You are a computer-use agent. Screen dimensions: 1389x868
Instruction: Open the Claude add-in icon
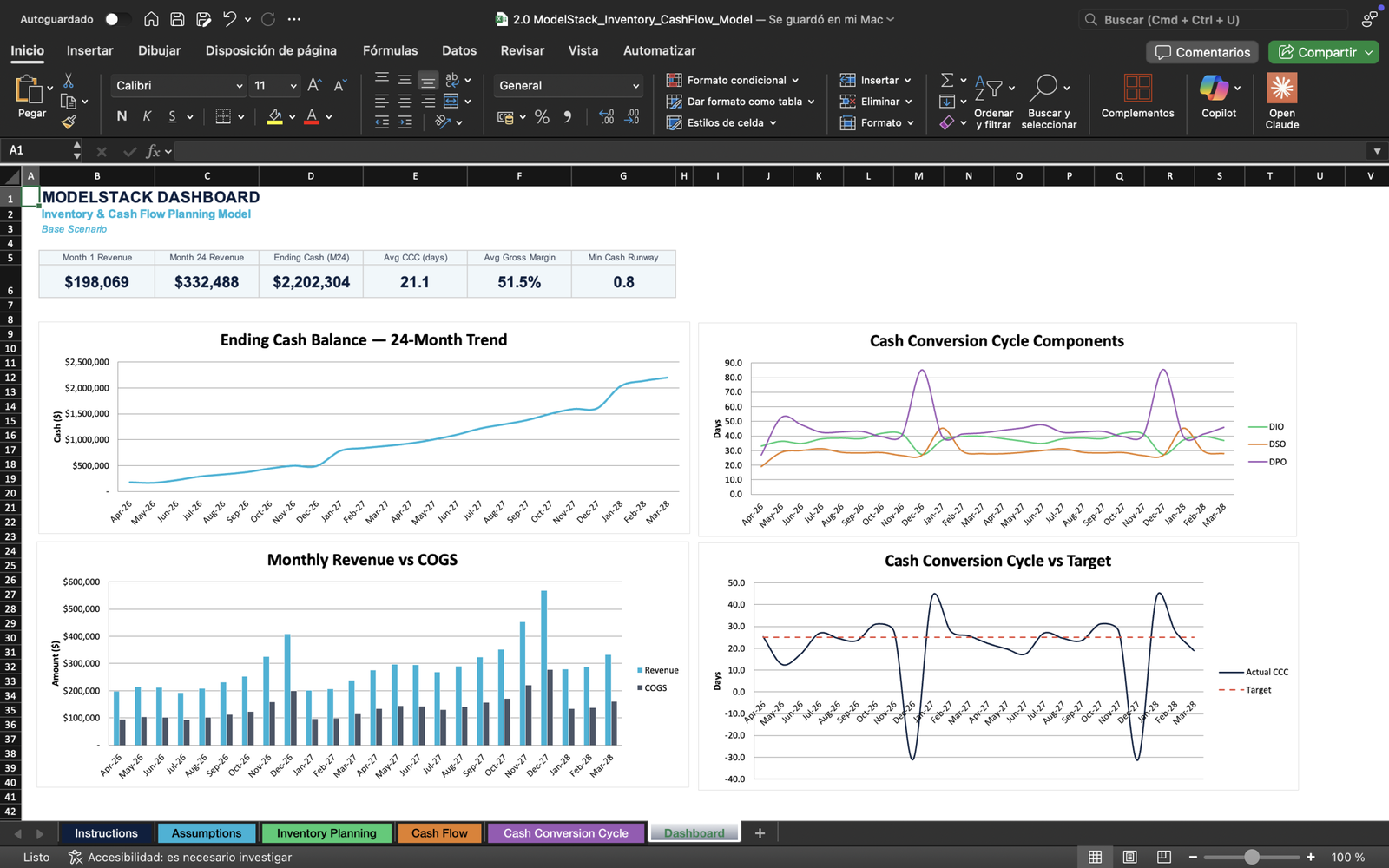point(1281,89)
